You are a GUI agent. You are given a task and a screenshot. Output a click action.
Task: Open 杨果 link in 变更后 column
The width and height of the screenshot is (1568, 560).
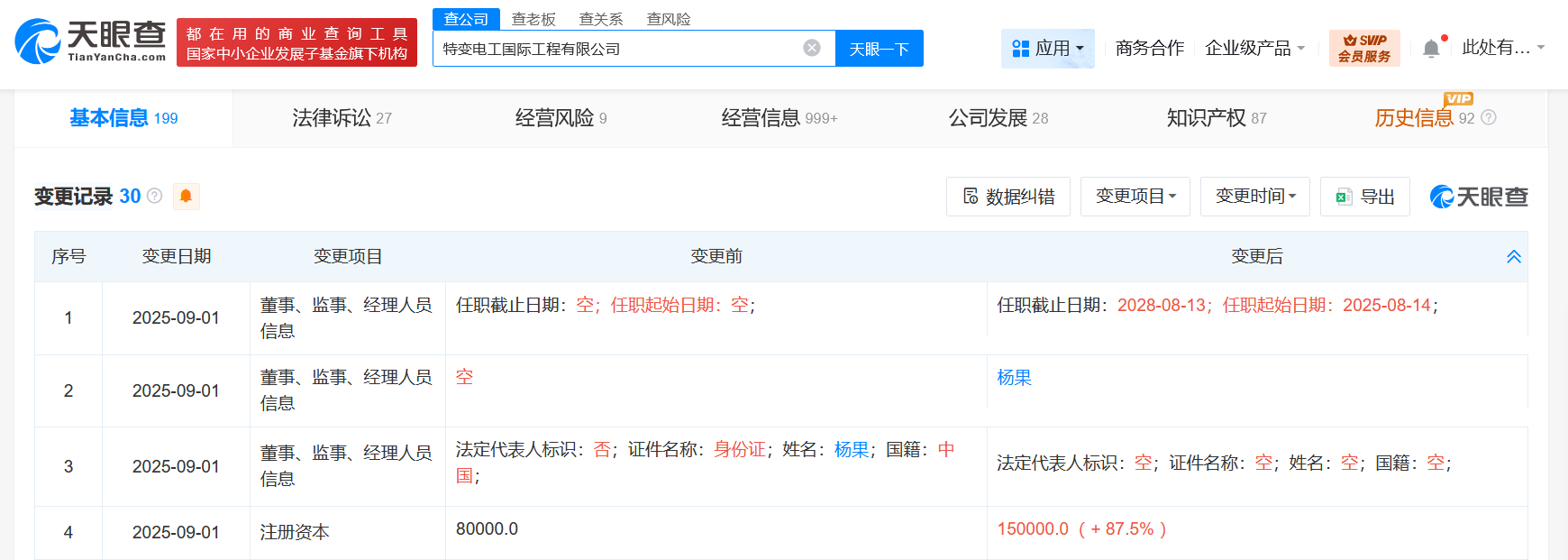tap(1014, 378)
